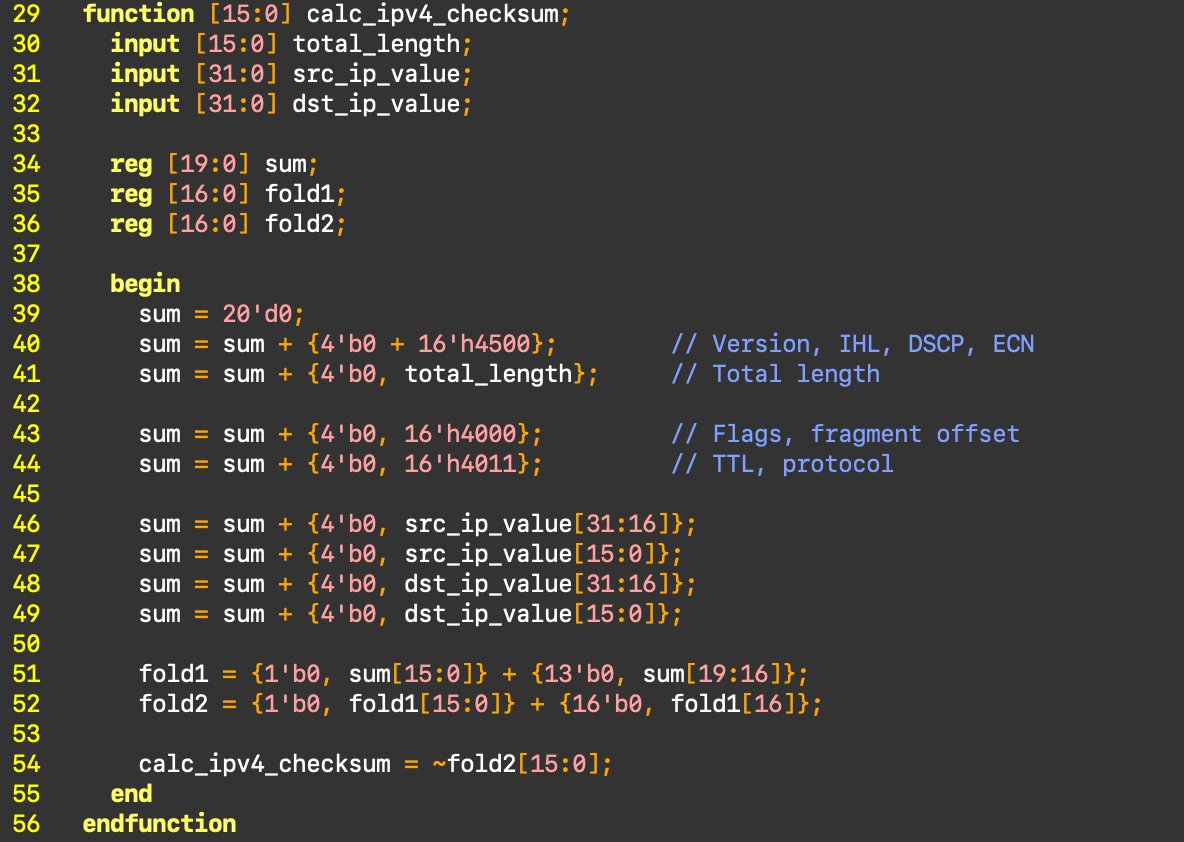Click src_ip_value[15:0] on line 47
This screenshot has width=1184, height=842.
click(x=530, y=554)
